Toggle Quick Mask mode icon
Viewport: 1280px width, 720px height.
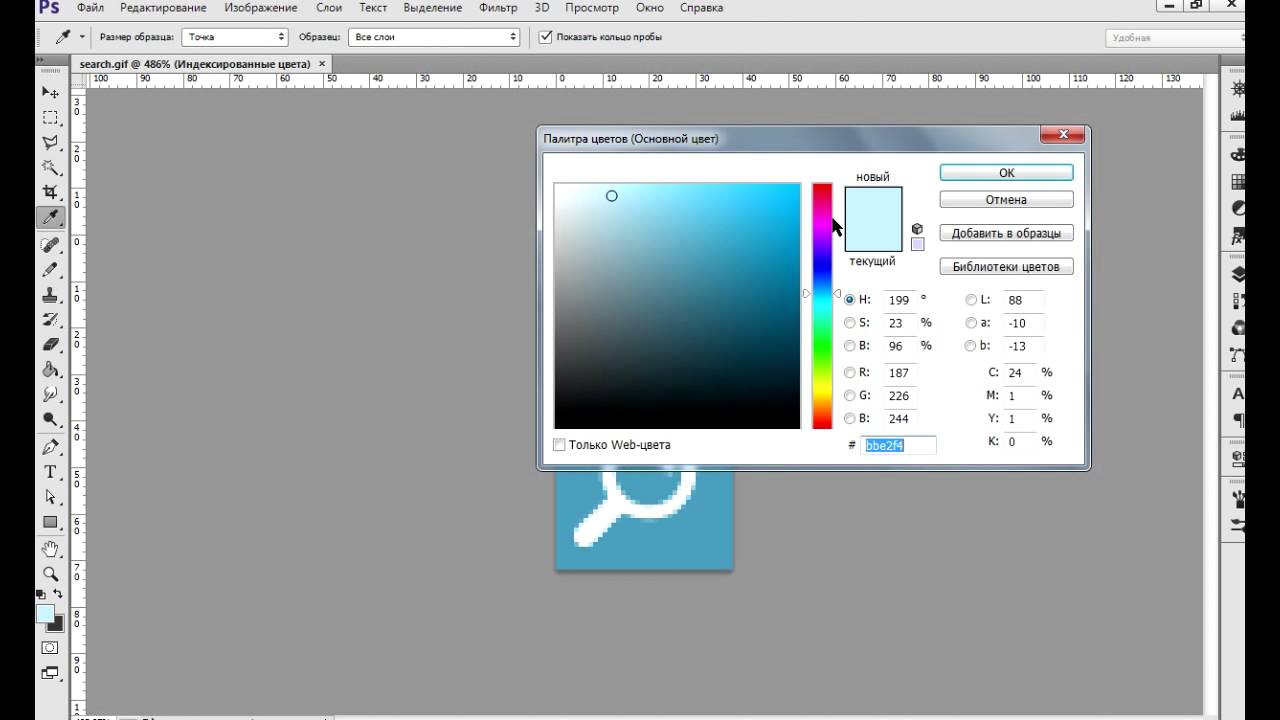pyautogui.click(x=50, y=648)
